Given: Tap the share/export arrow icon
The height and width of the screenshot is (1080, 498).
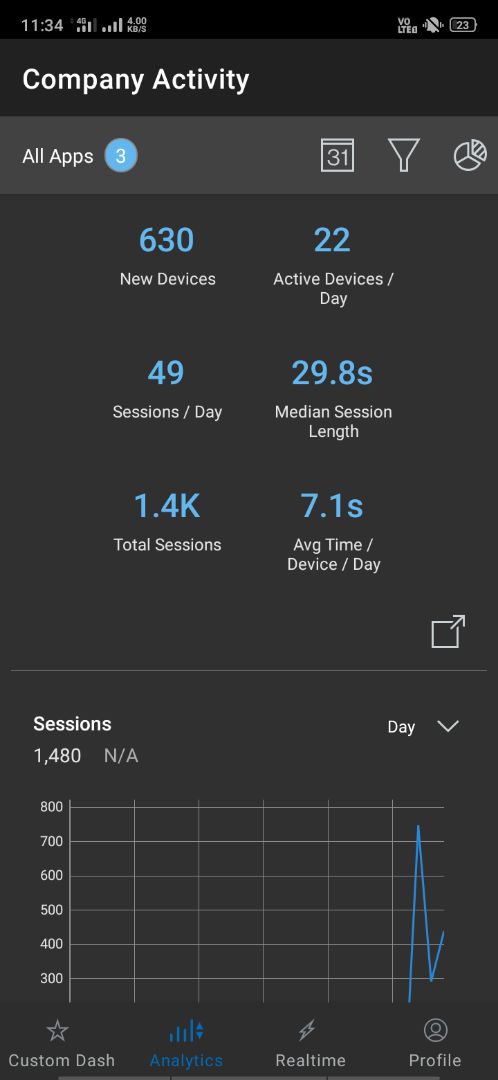Looking at the screenshot, I should (448, 631).
